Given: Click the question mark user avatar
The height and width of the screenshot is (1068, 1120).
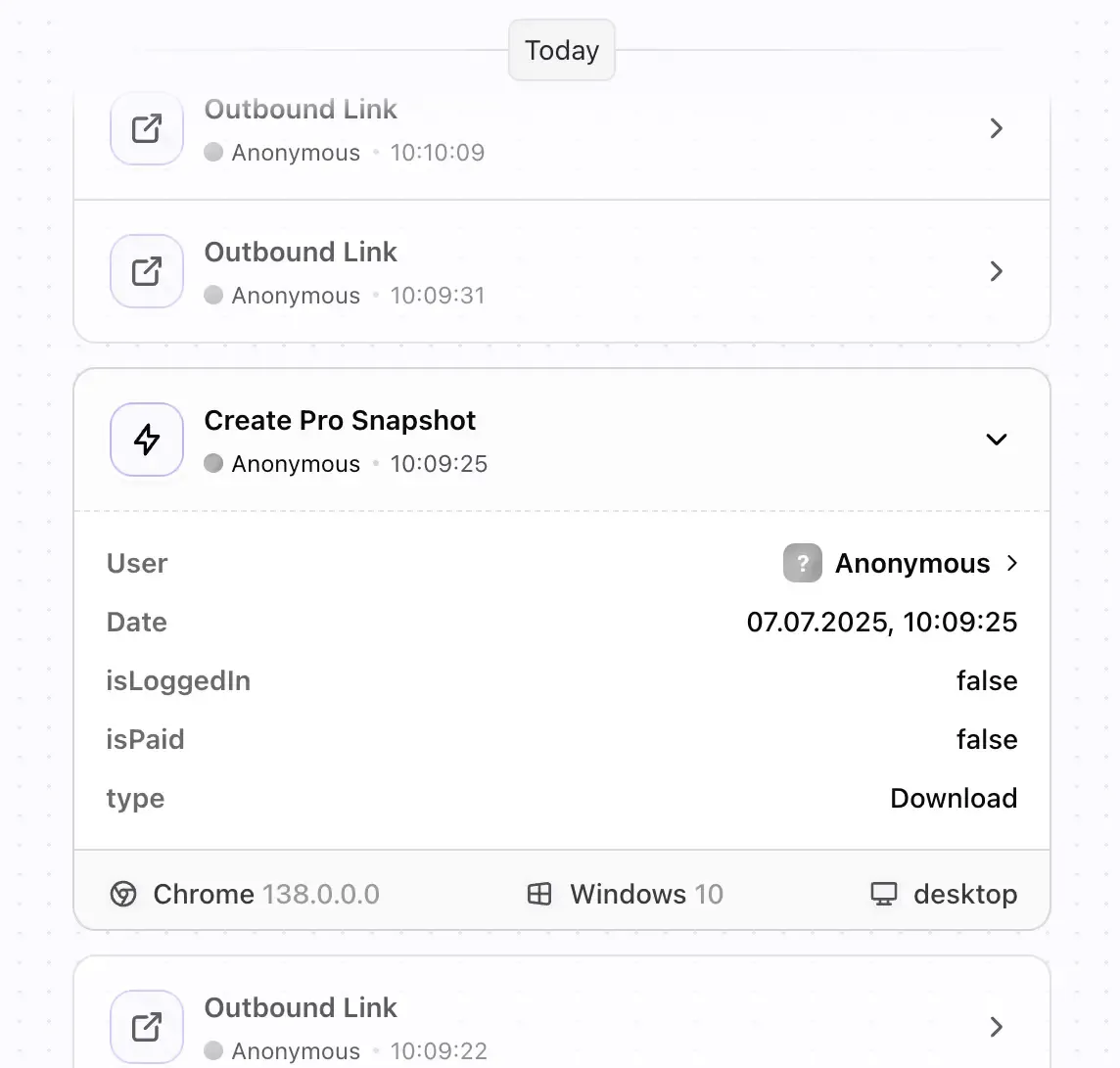Looking at the screenshot, I should point(803,563).
